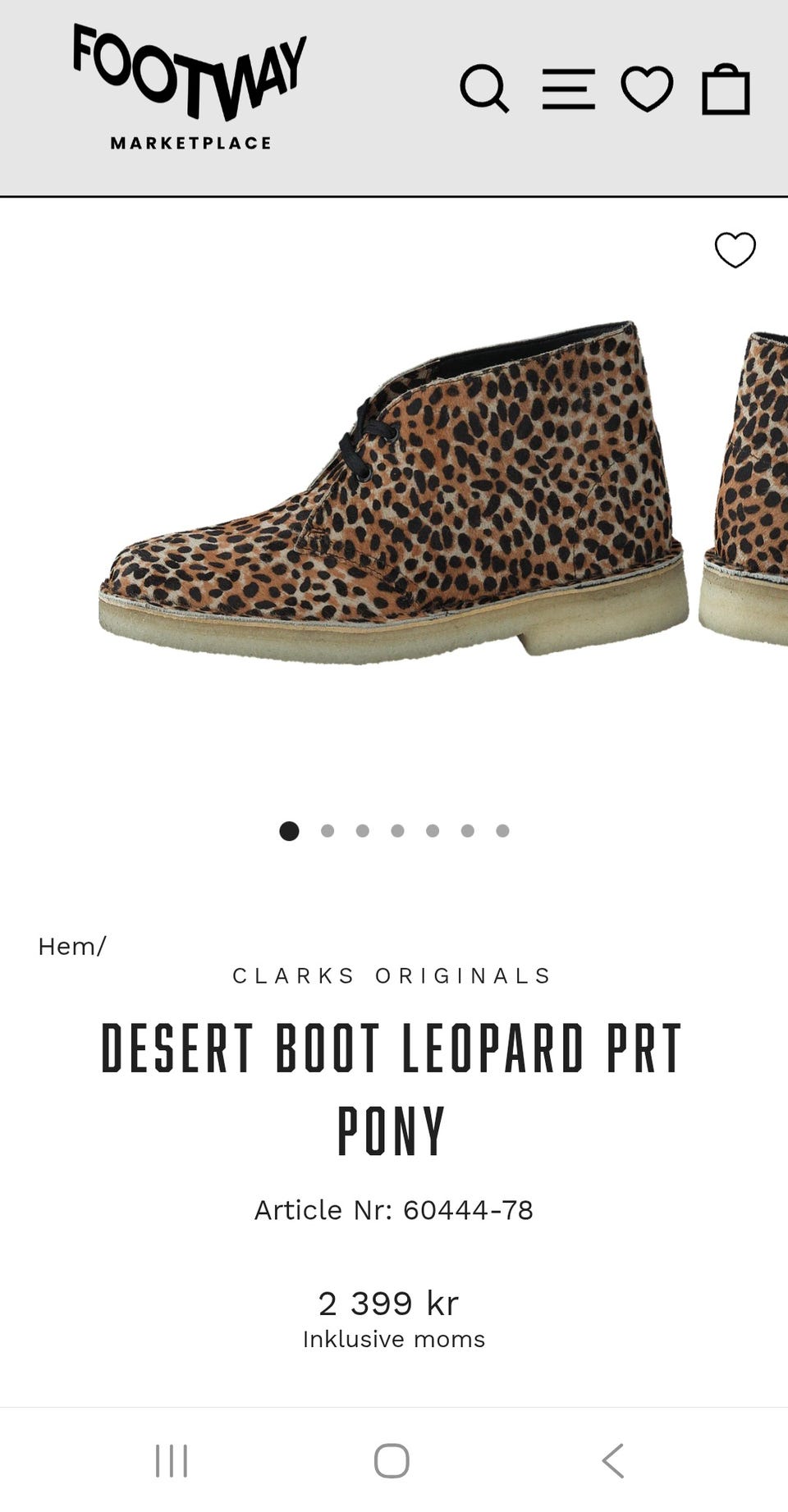This screenshot has height=1512, width=788.
Task: Select the third carousel dot
Action: [x=363, y=831]
